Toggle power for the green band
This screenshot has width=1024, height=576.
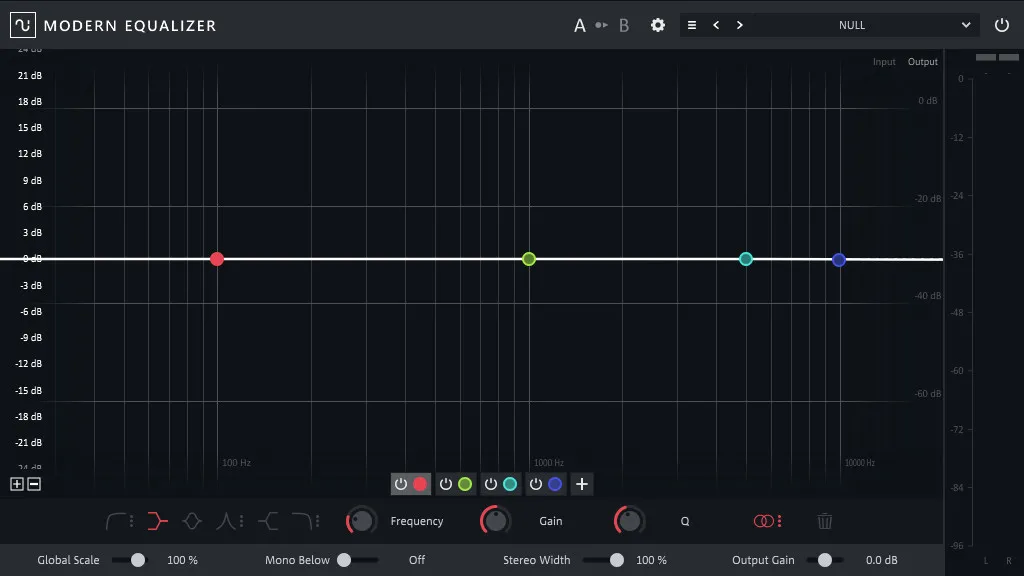445,484
